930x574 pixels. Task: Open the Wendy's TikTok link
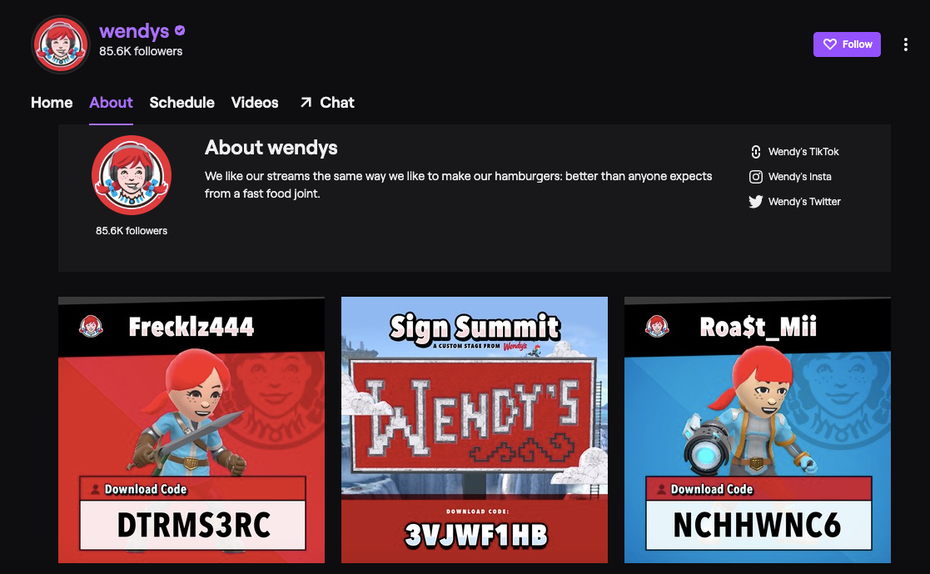click(x=795, y=152)
